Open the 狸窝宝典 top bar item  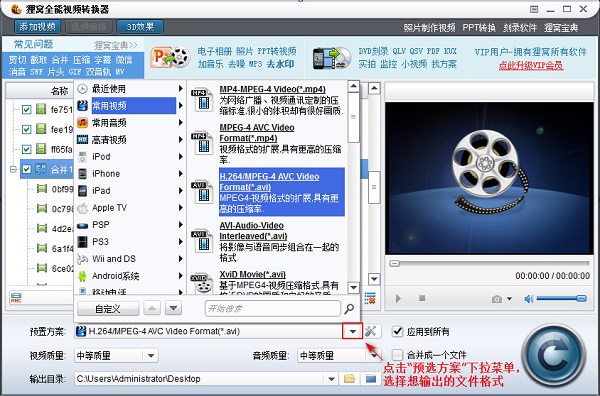click(x=561, y=28)
